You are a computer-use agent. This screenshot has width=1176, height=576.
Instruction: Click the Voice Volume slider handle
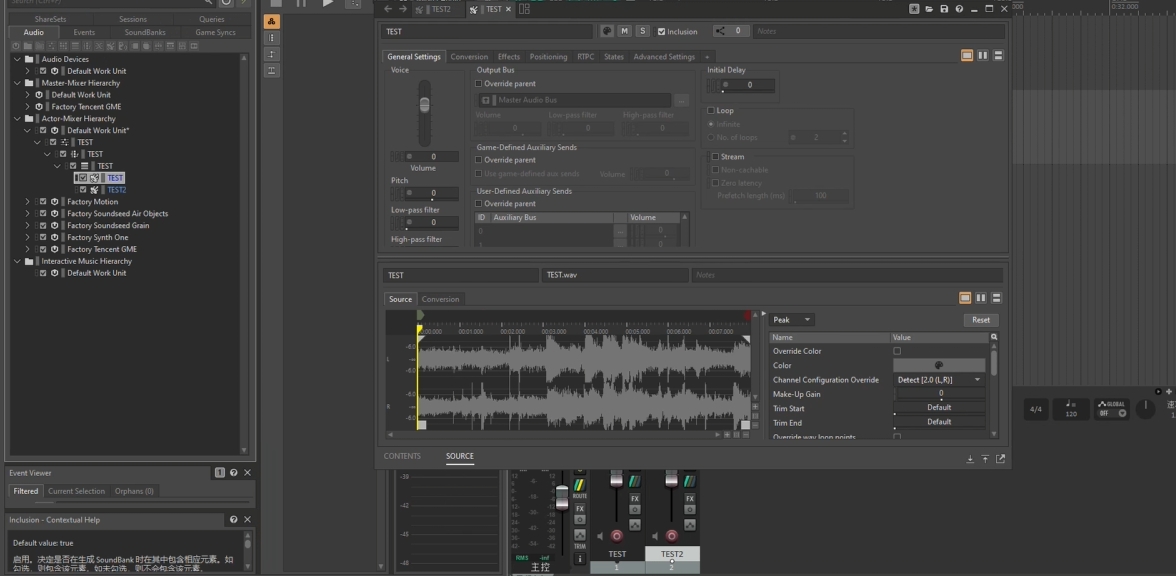coord(424,104)
